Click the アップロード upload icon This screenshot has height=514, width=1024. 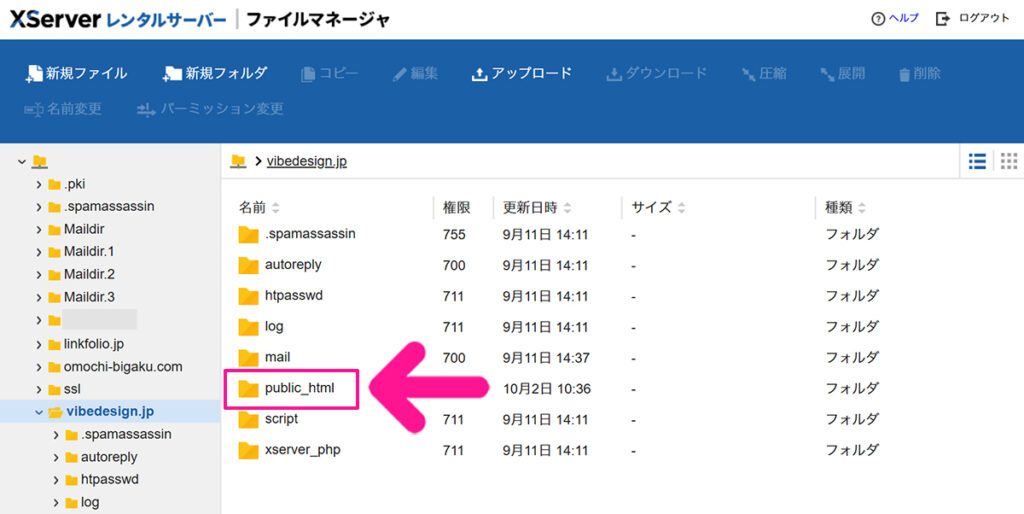pyautogui.click(x=479, y=73)
